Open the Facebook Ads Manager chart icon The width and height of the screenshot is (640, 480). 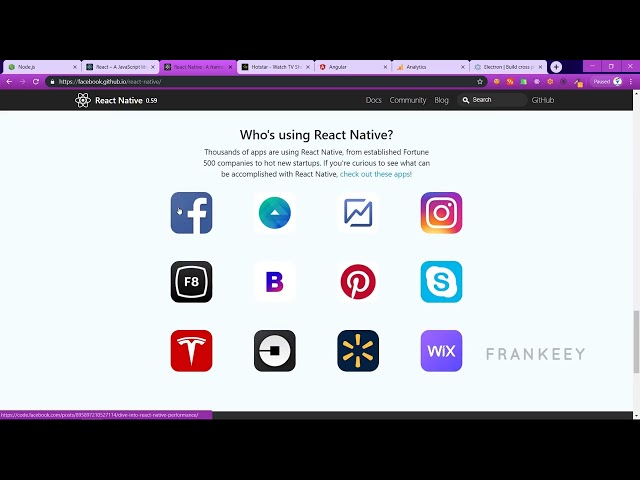(x=358, y=213)
